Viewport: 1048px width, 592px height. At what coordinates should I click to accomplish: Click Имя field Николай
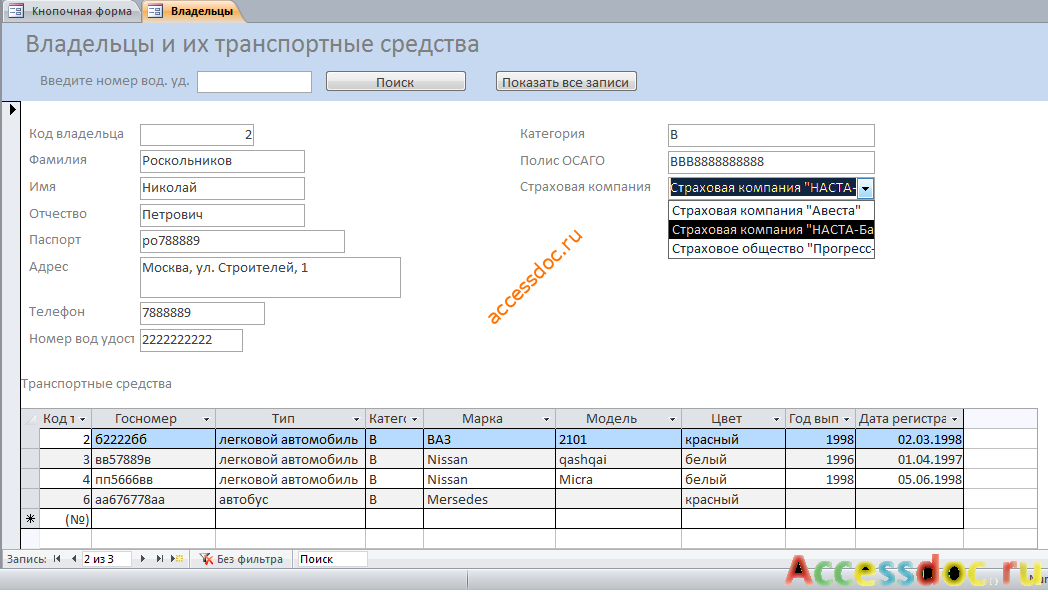pyautogui.click(x=222, y=188)
